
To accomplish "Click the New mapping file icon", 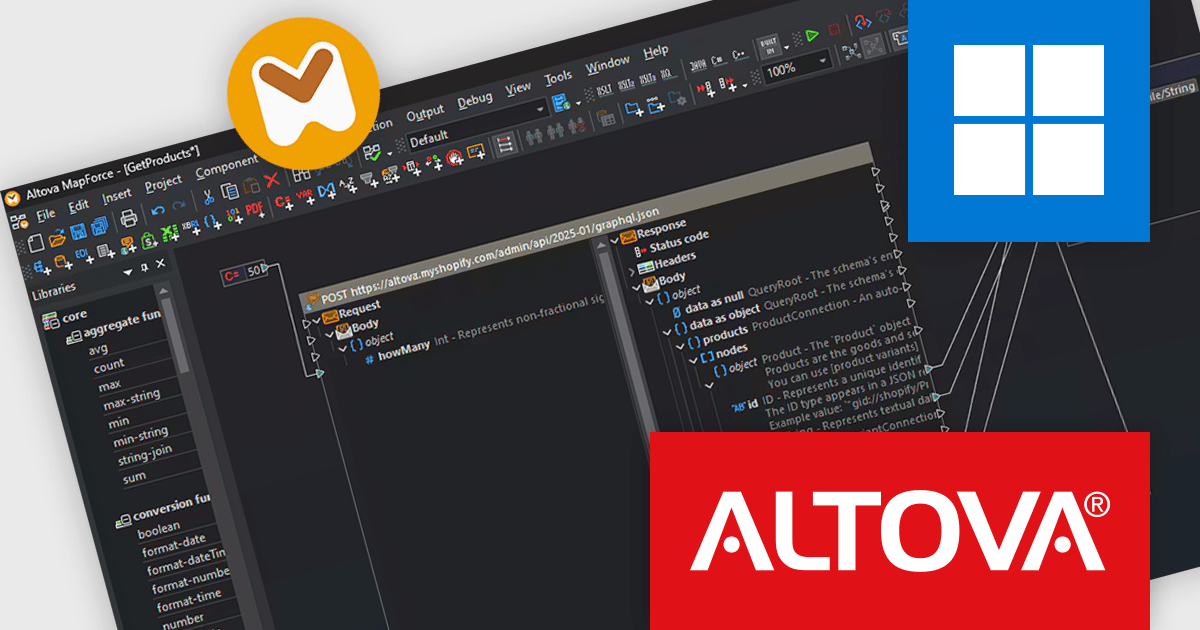I will coord(36,243).
